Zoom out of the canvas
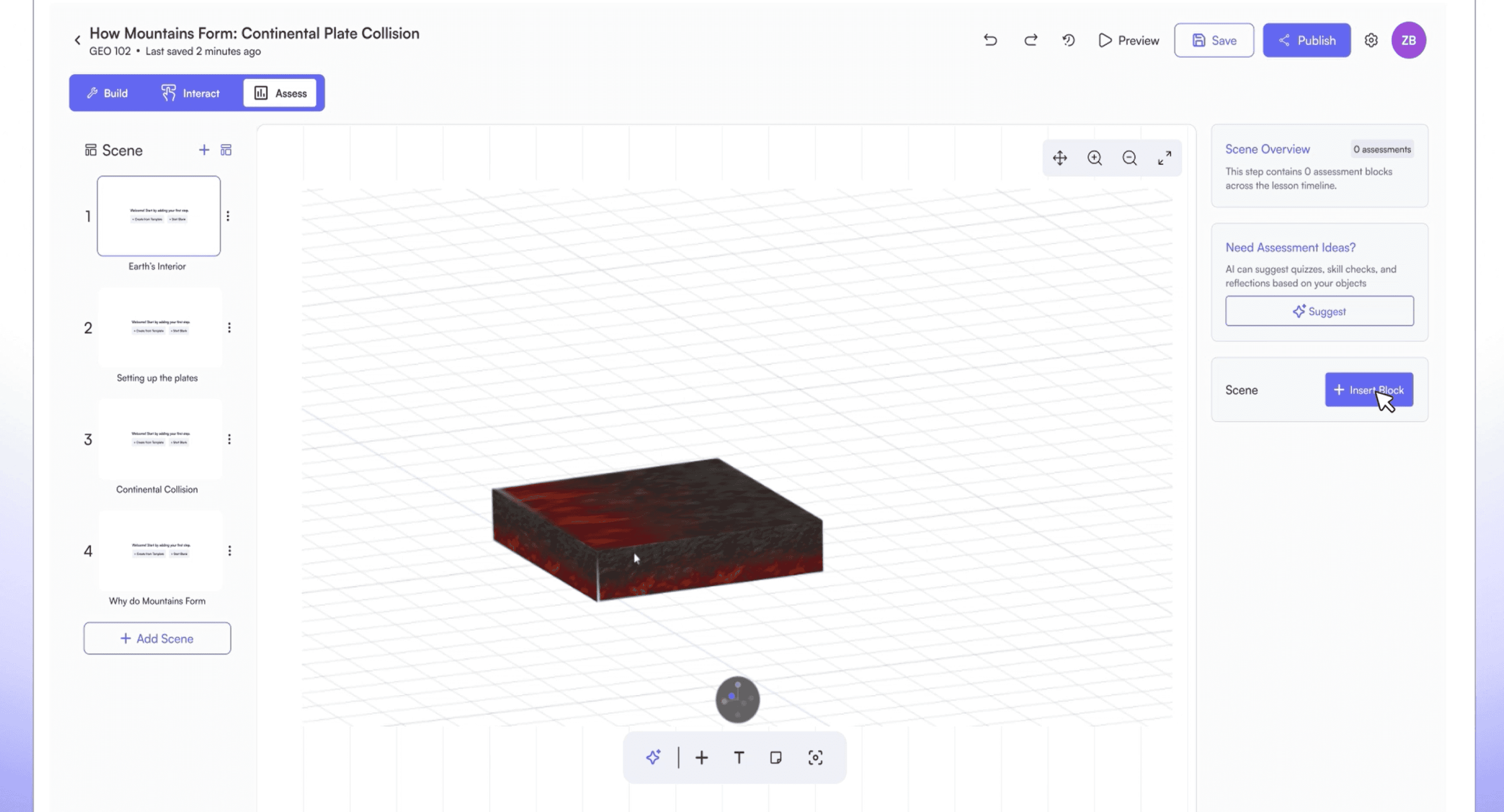This screenshot has height=812, width=1504. (x=1130, y=158)
